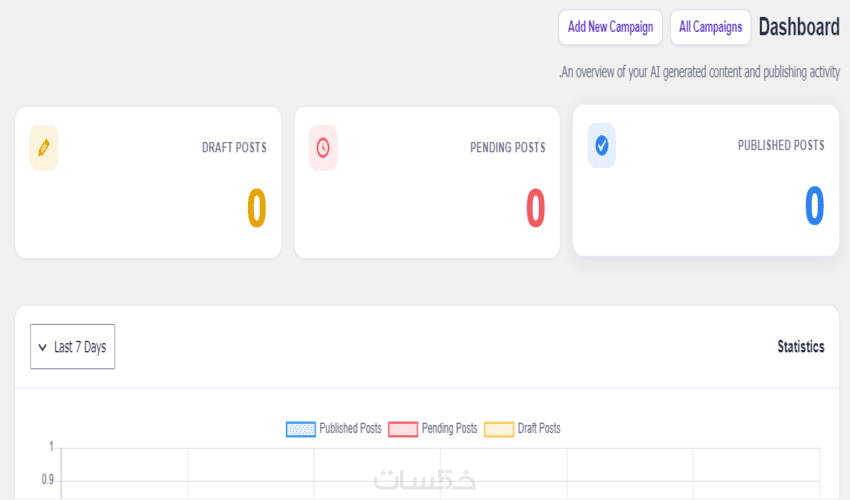Image resolution: width=850 pixels, height=500 pixels.
Task: Toggle Published Posts legend in chart
Action: coord(334,429)
